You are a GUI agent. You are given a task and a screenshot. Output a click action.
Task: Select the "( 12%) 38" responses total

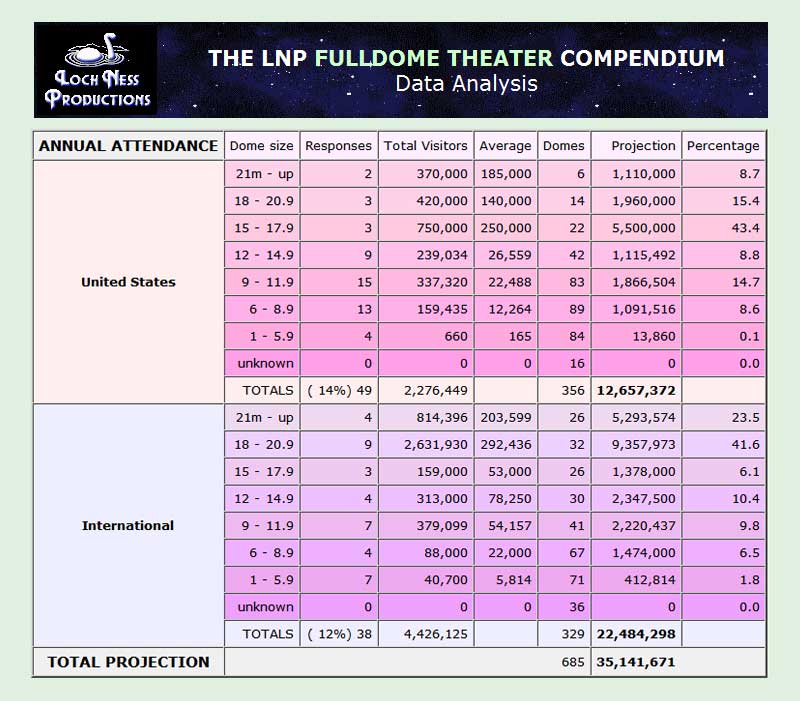(339, 634)
